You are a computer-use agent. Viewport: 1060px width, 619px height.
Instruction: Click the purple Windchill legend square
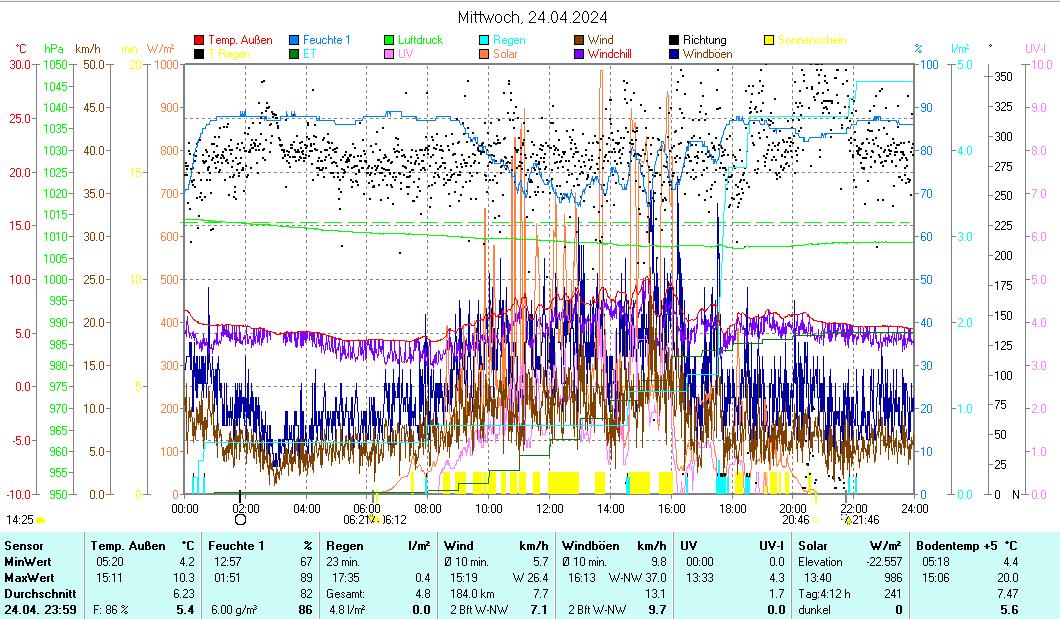tap(580, 54)
